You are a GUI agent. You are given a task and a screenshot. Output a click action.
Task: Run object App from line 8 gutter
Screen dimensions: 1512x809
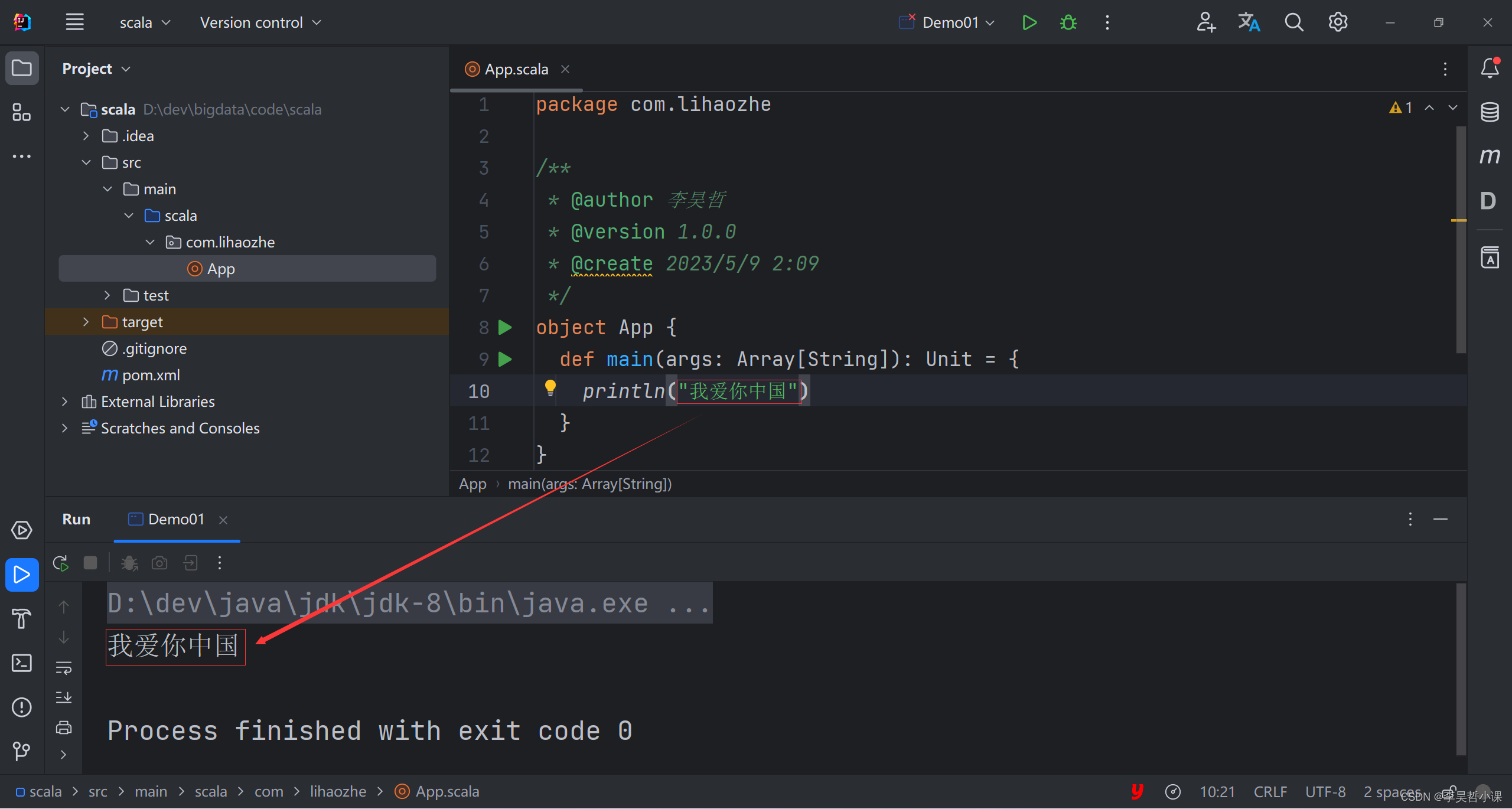pos(505,327)
